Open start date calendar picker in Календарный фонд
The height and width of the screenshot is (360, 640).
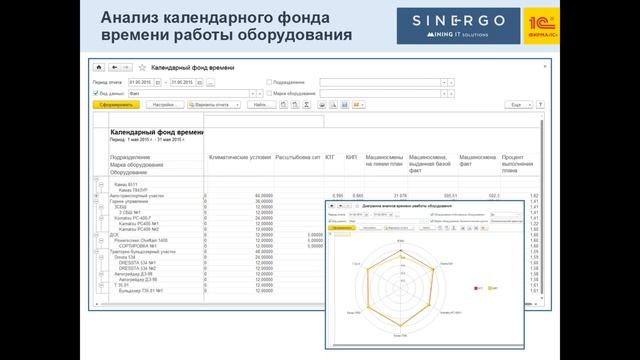coord(158,82)
